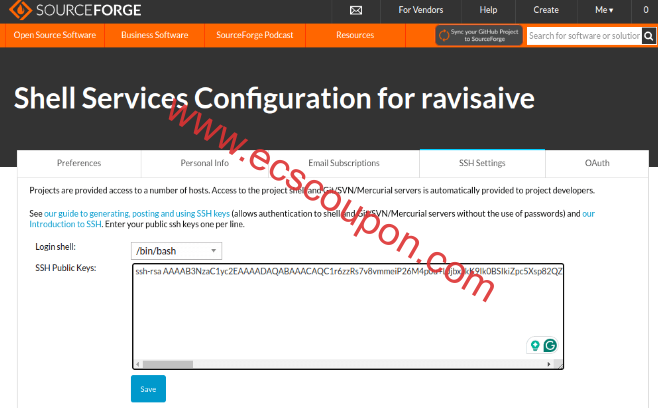This screenshot has height=408, width=658.
Task: Click Sync your GitHub Project button
Action: click(x=479, y=35)
